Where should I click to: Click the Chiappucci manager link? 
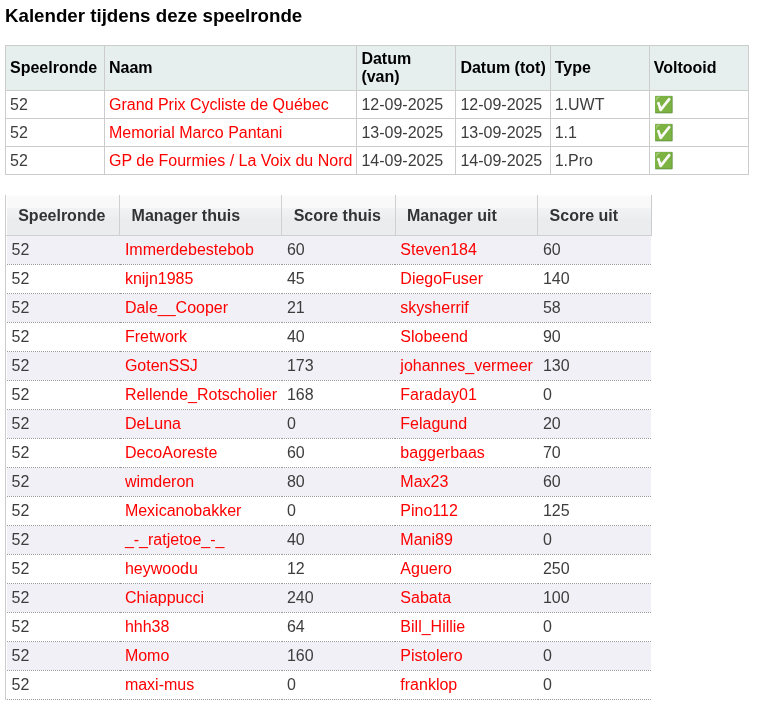tap(164, 598)
